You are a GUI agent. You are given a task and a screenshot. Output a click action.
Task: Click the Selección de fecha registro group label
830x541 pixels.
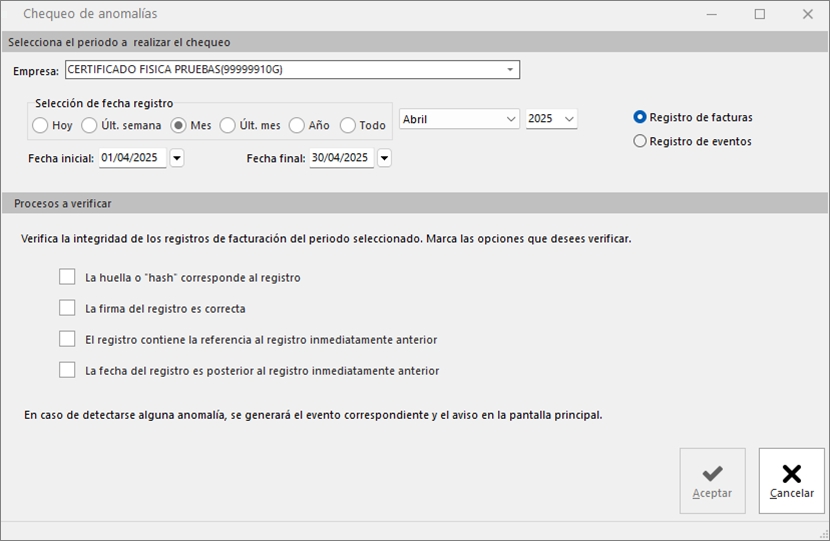104,103
